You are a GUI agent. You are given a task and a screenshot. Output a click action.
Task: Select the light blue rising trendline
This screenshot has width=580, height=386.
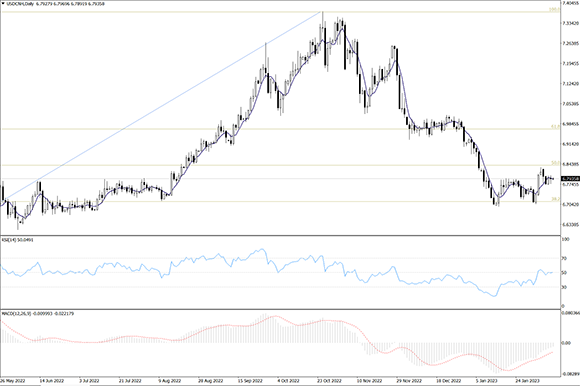(163, 106)
